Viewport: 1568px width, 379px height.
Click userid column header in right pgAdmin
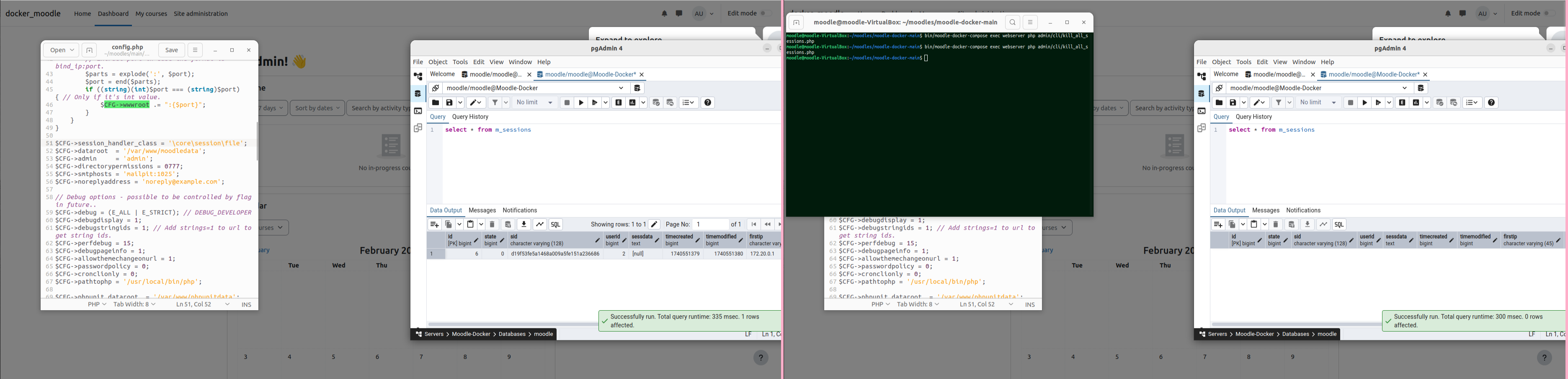coord(1369,240)
